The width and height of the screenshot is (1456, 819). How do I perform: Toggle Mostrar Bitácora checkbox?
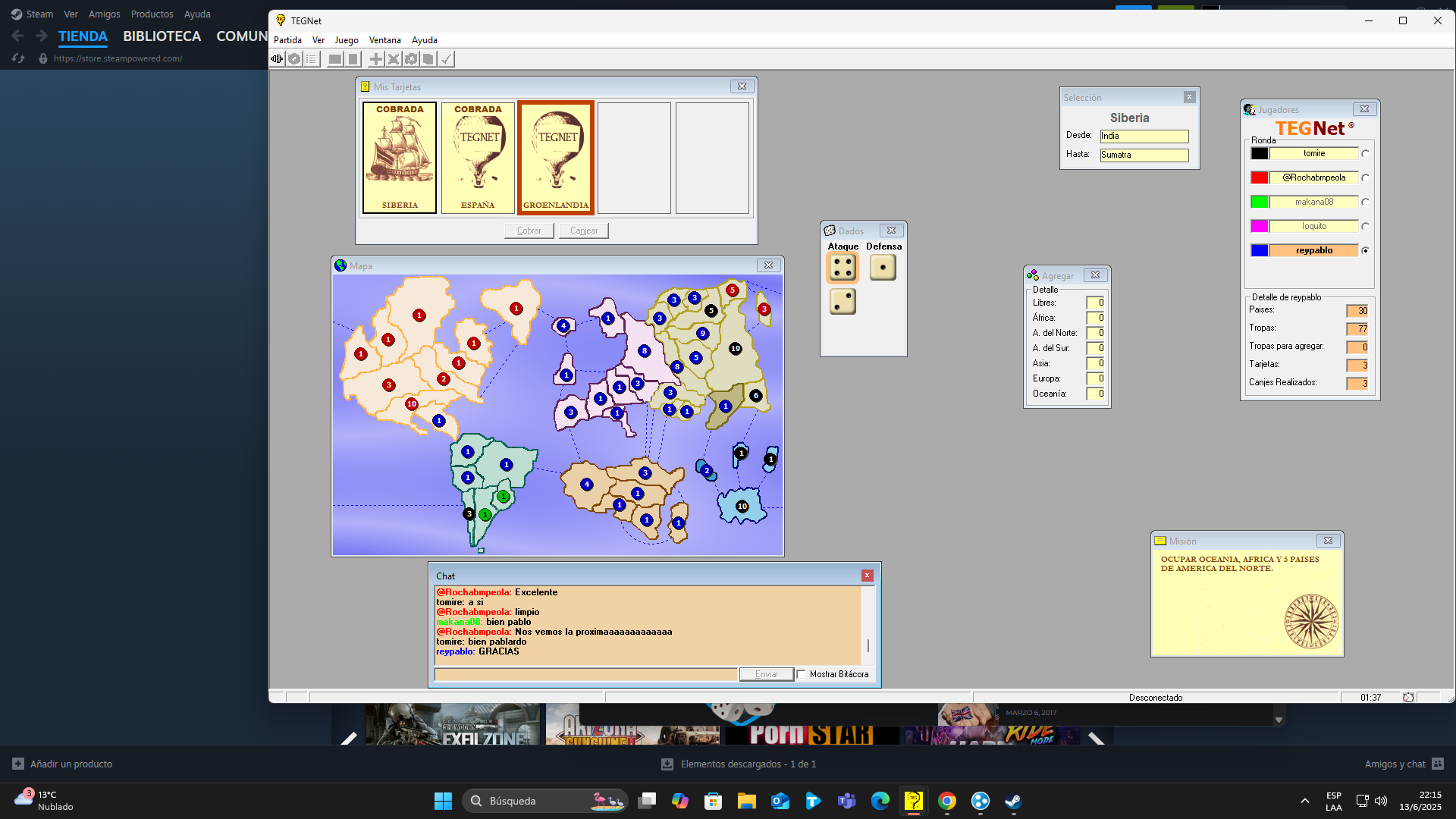[802, 674]
